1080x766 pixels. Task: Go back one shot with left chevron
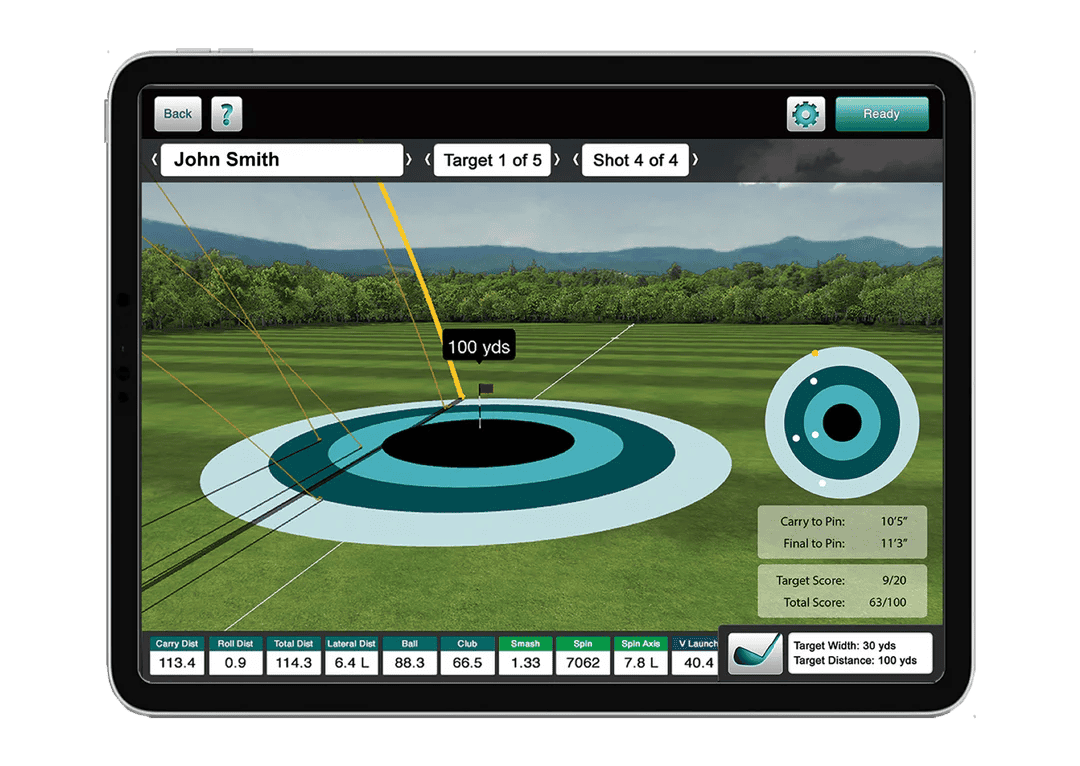pos(576,160)
